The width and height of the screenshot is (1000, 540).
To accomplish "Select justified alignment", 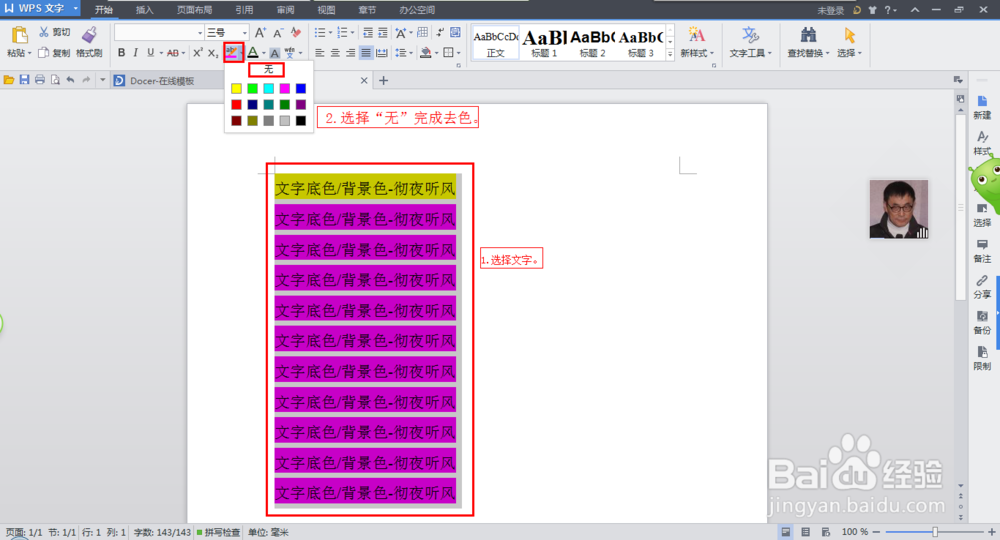I will [366, 53].
